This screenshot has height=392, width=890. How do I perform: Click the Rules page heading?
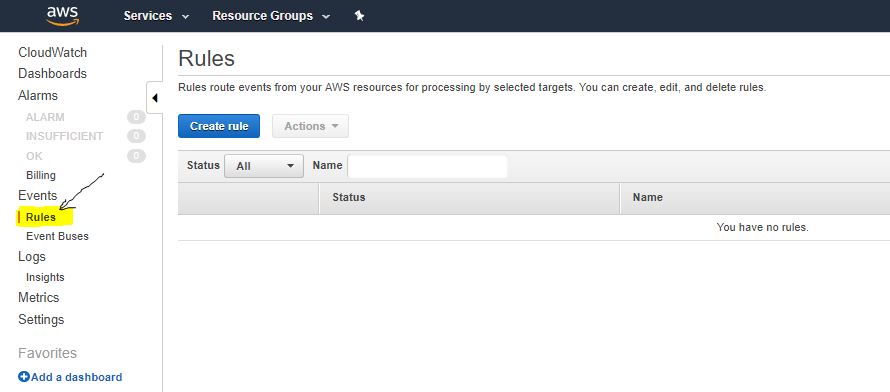click(207, 58)
